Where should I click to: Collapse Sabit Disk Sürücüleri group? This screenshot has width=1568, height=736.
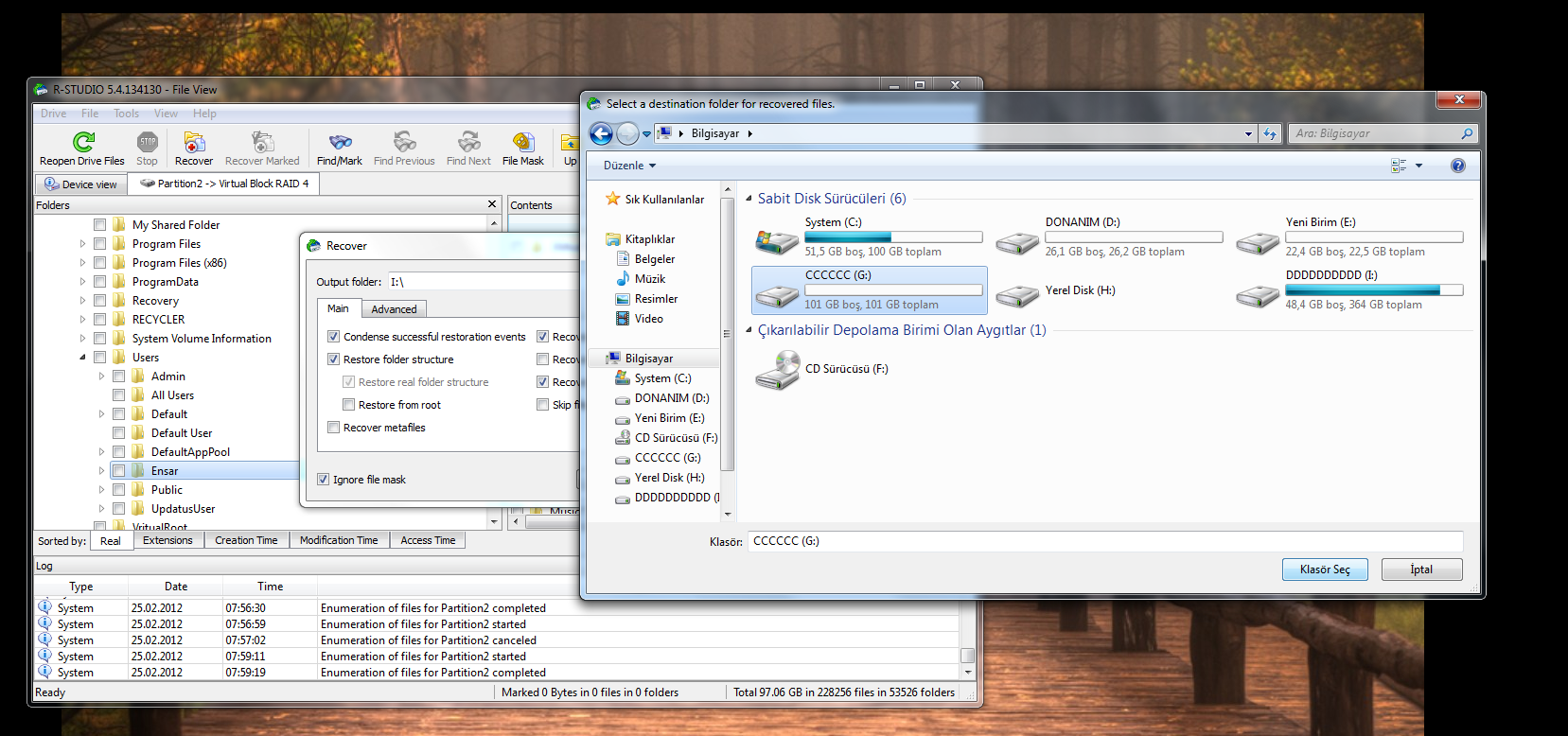(x=749, y=199)
